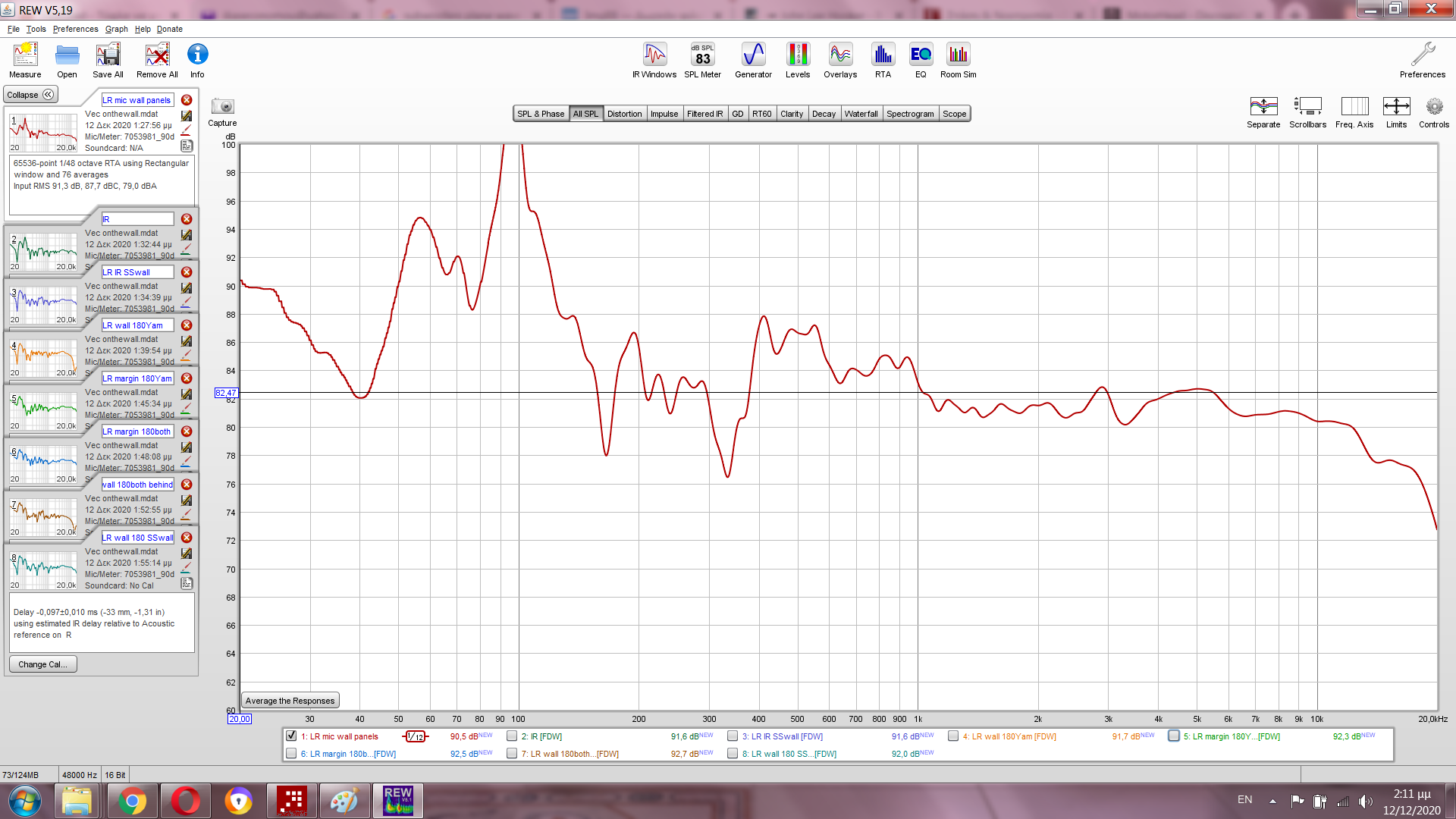Expand measurement 5 'LR margin 180Yam' thumbnail
The height and width of the screenshot is (819, 1456).
[43, 411]
